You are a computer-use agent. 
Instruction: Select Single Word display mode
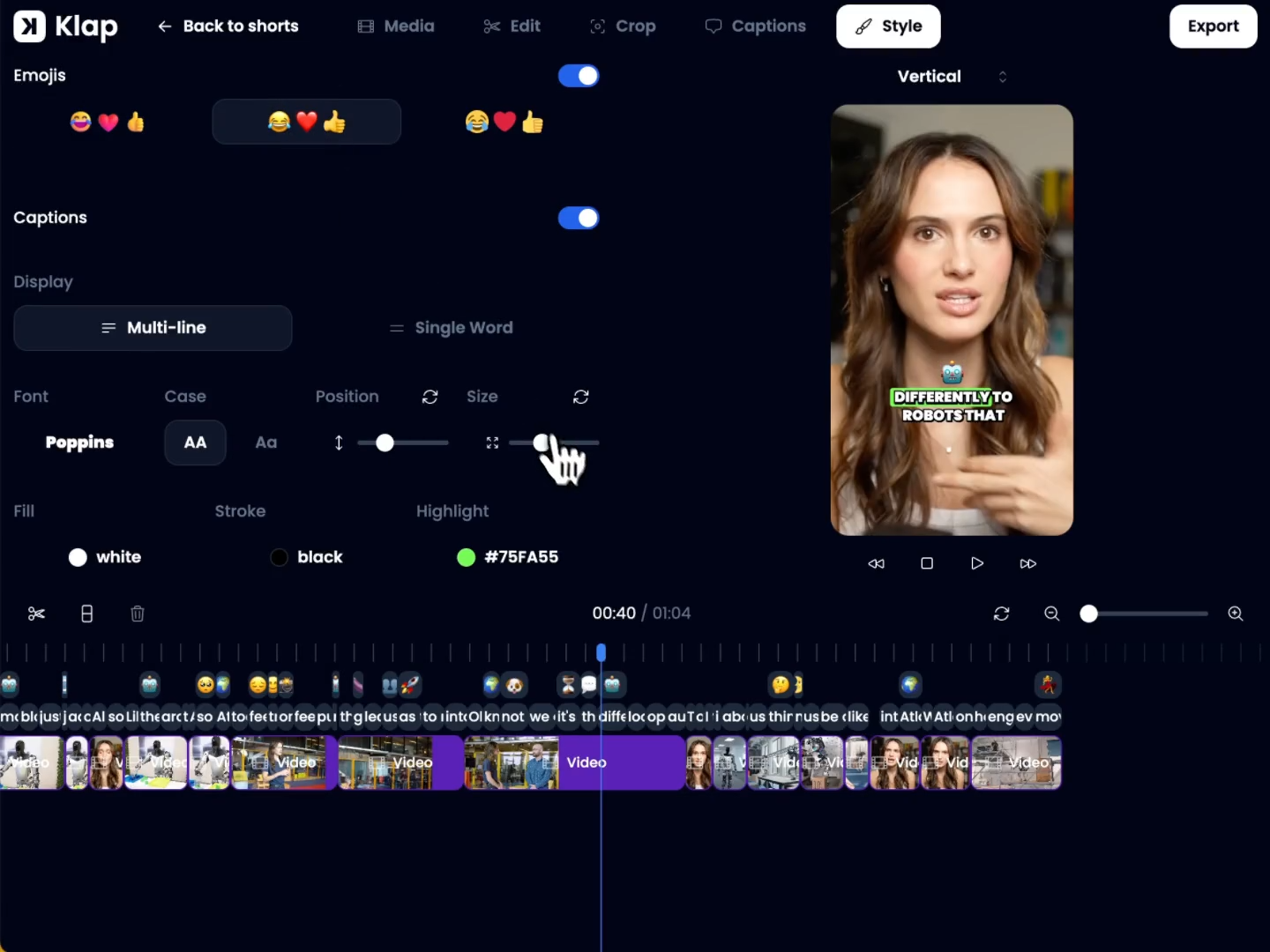point(451,328)
